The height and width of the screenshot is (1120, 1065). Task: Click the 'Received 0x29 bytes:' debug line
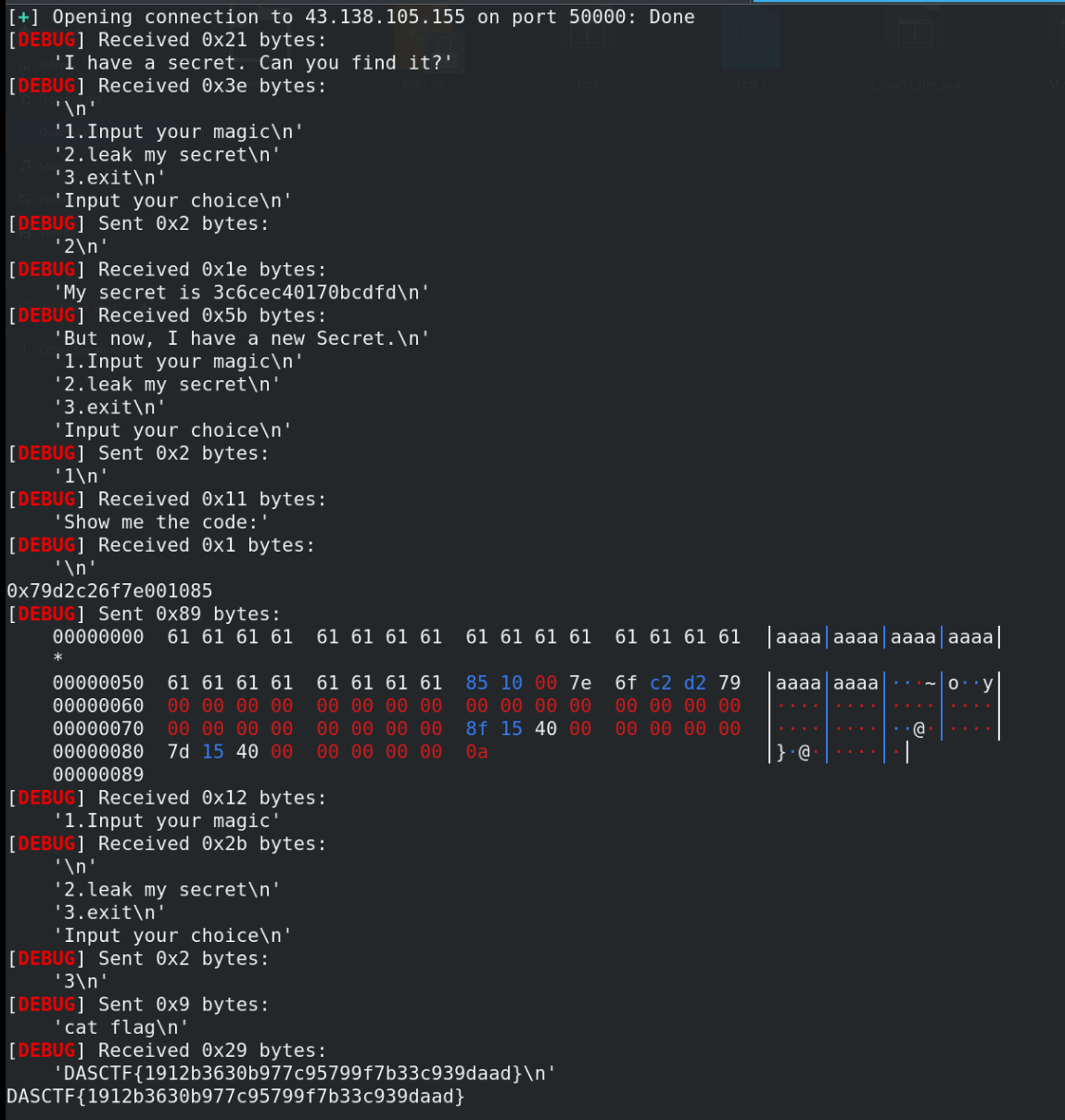point(211,1050)
